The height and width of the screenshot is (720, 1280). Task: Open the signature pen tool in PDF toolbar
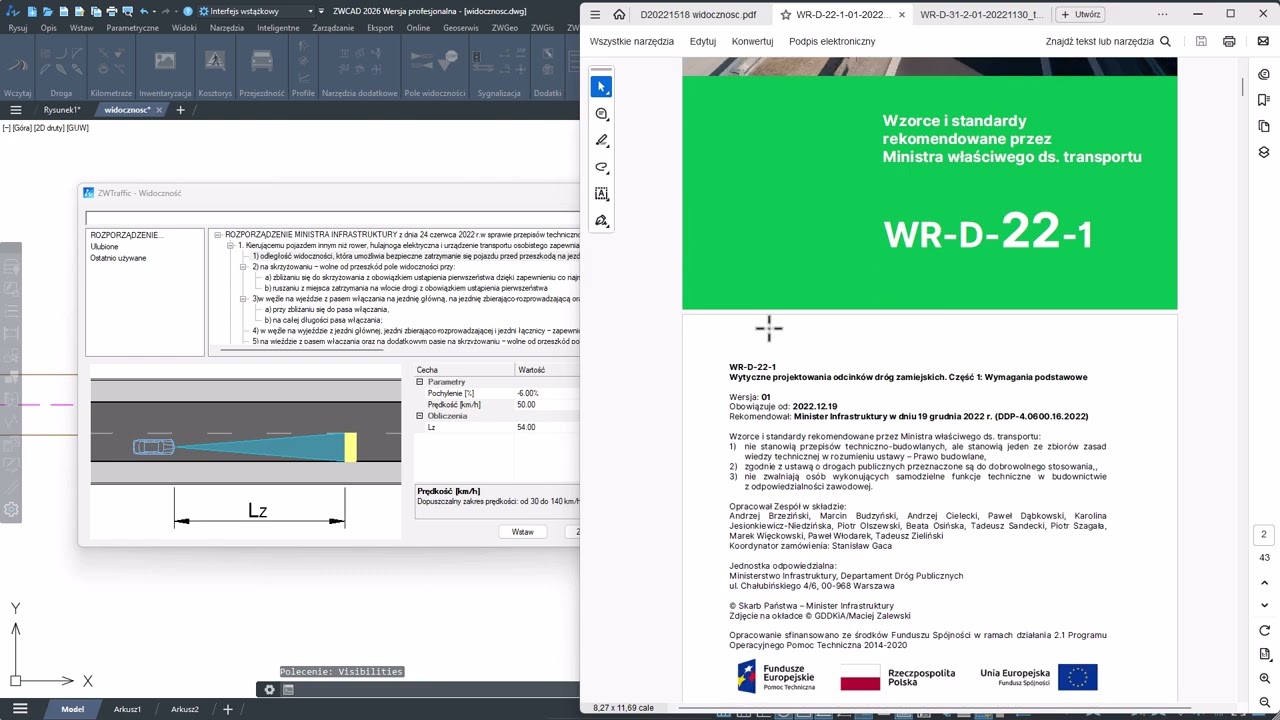coord(601,221)
